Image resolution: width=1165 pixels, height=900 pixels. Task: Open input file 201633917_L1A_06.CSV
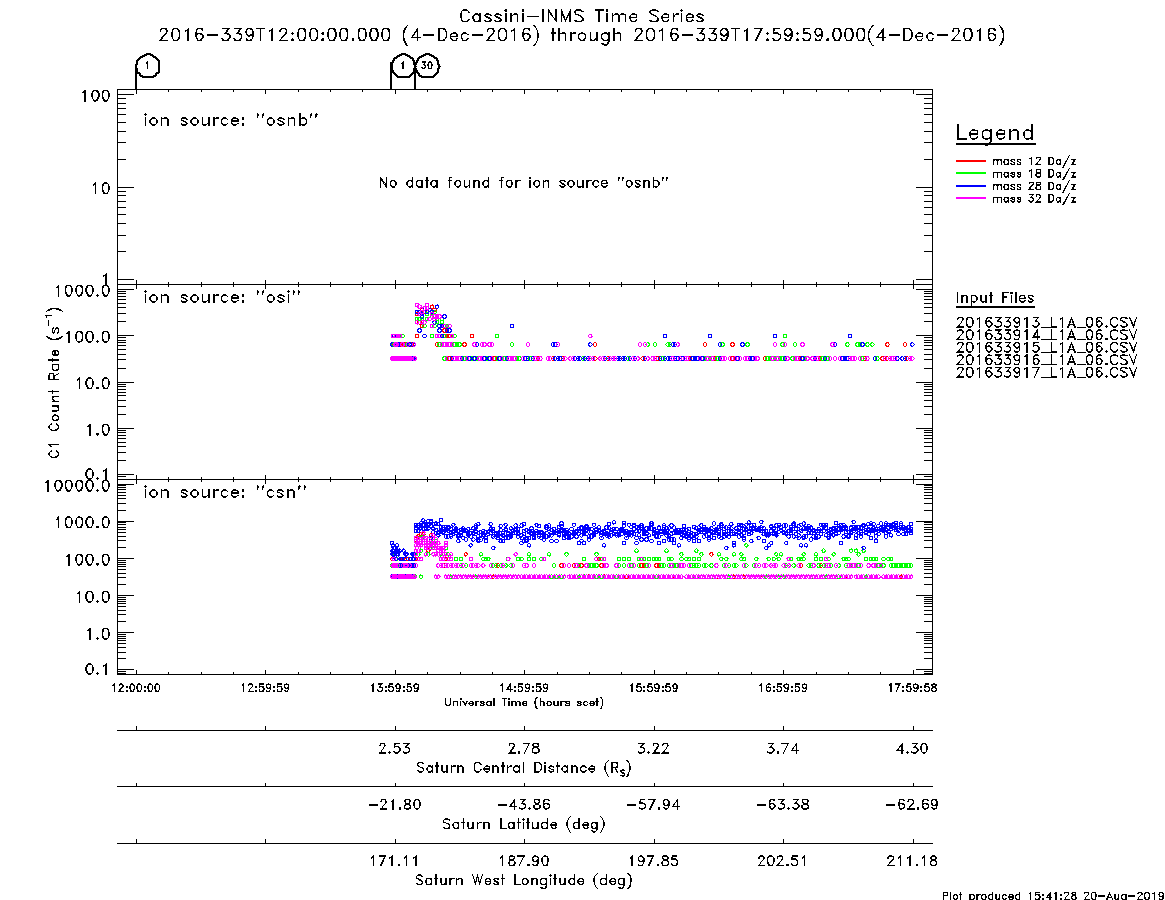pyautogui.click(x=1046, y=372)
